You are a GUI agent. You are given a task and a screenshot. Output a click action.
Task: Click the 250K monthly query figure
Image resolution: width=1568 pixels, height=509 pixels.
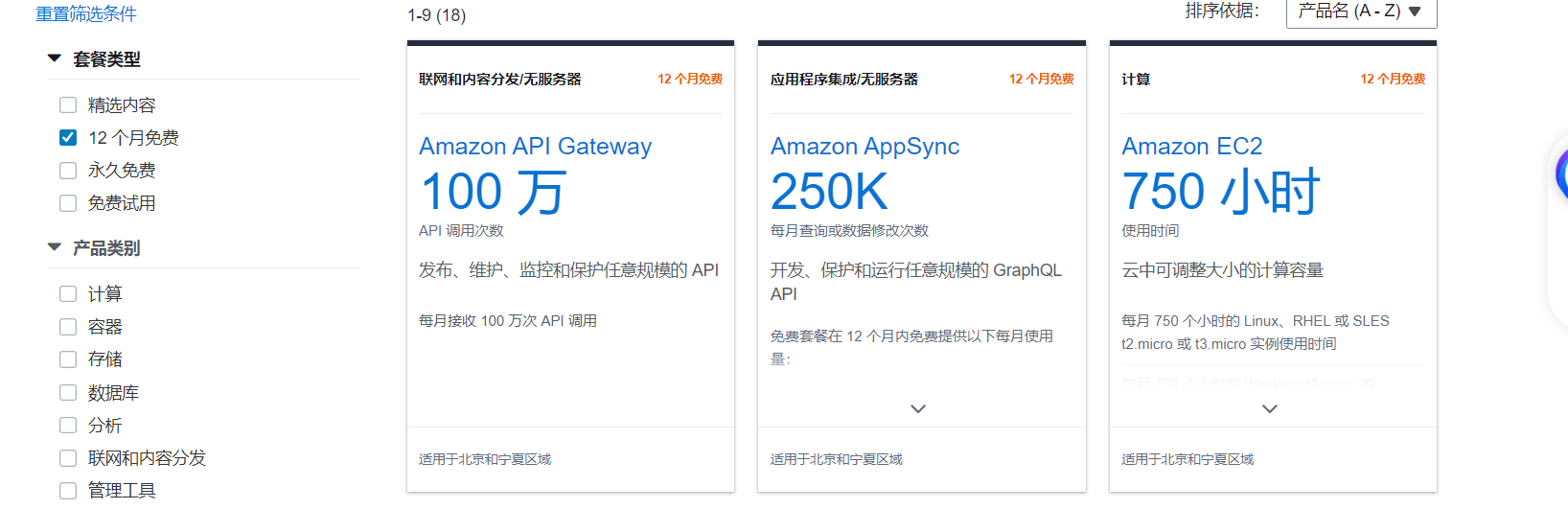[830, 192]
